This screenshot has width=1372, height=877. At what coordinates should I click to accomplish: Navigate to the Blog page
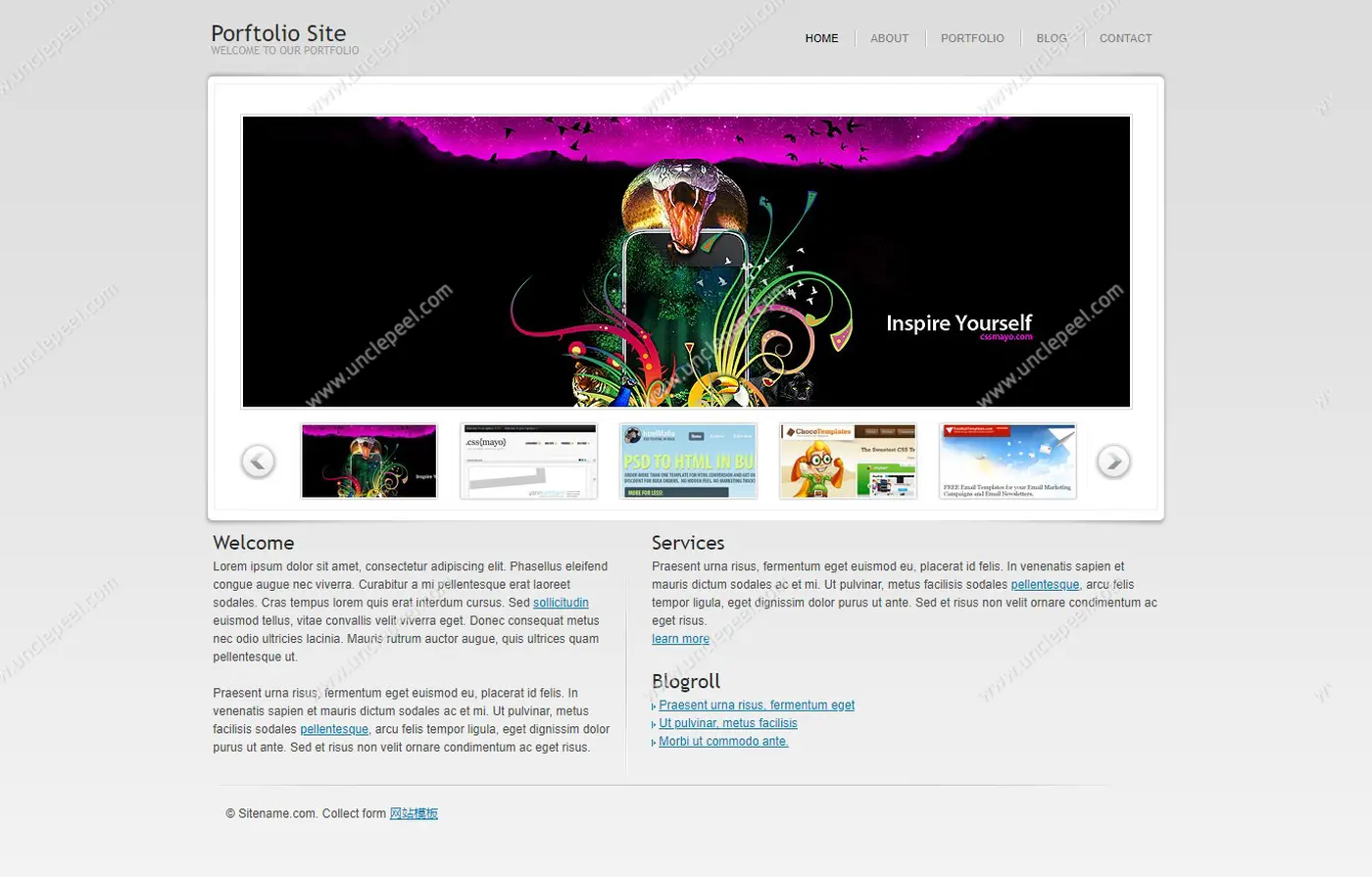(1052, 38)
